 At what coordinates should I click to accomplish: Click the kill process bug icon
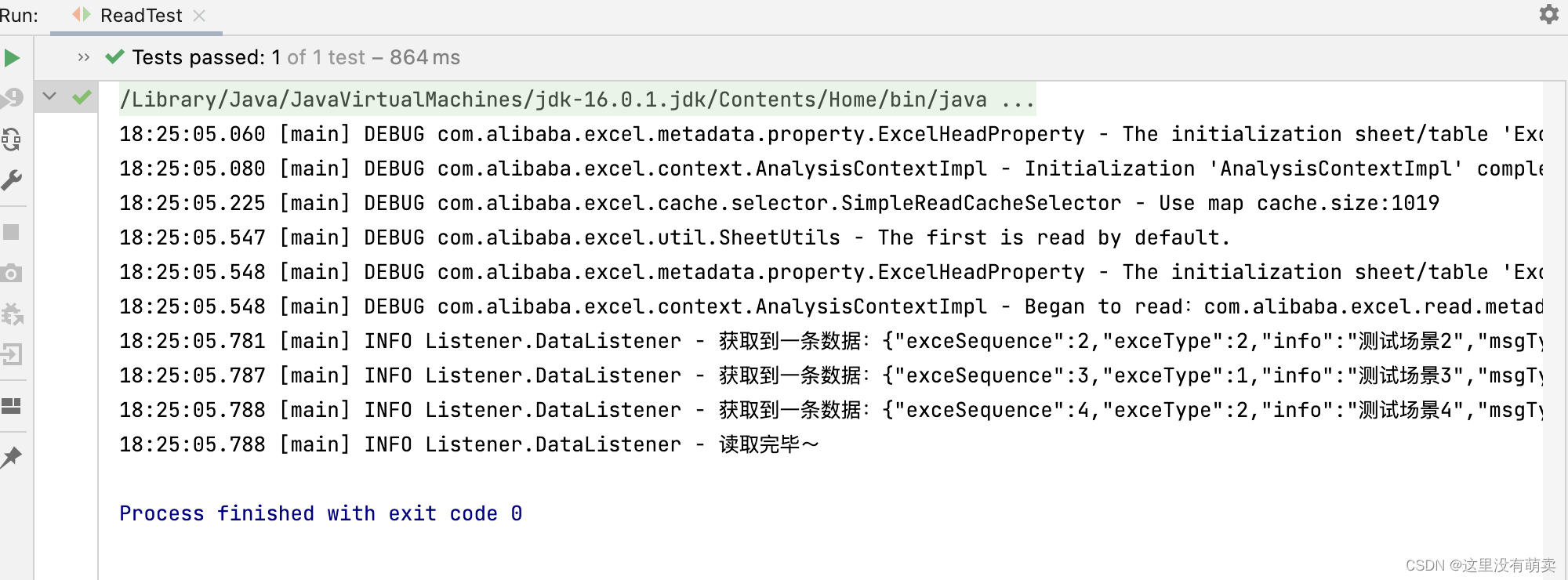click(x=12, y=315)
